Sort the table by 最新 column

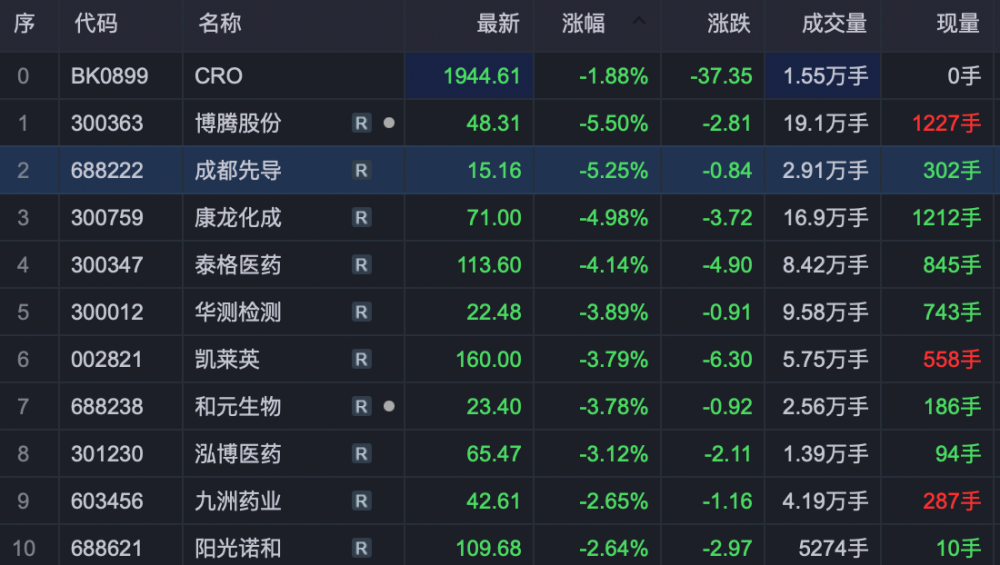(x=498, y=24)
